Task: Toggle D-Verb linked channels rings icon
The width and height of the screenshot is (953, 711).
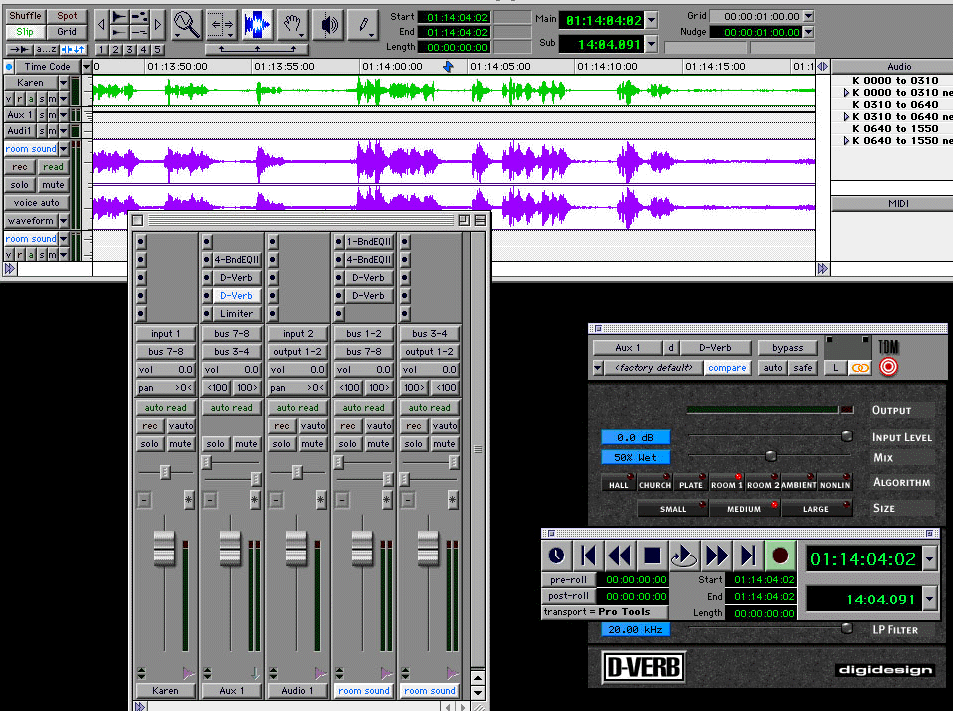Action: coord(859,368)
